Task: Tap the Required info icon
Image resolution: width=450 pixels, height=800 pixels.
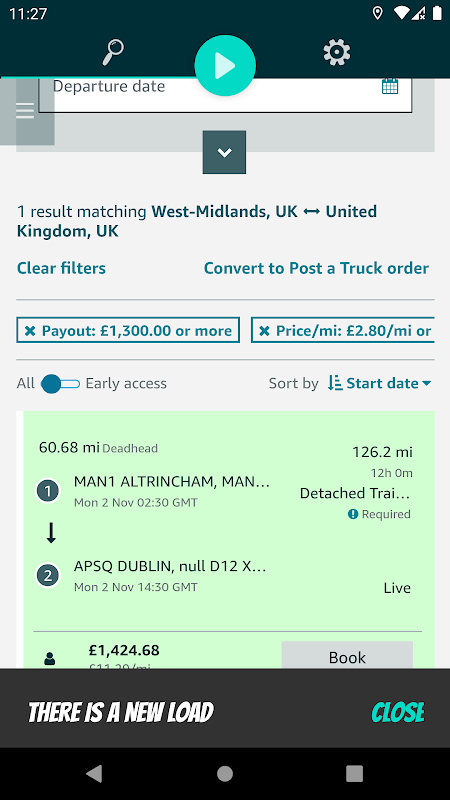Action: tap(353, 514)
